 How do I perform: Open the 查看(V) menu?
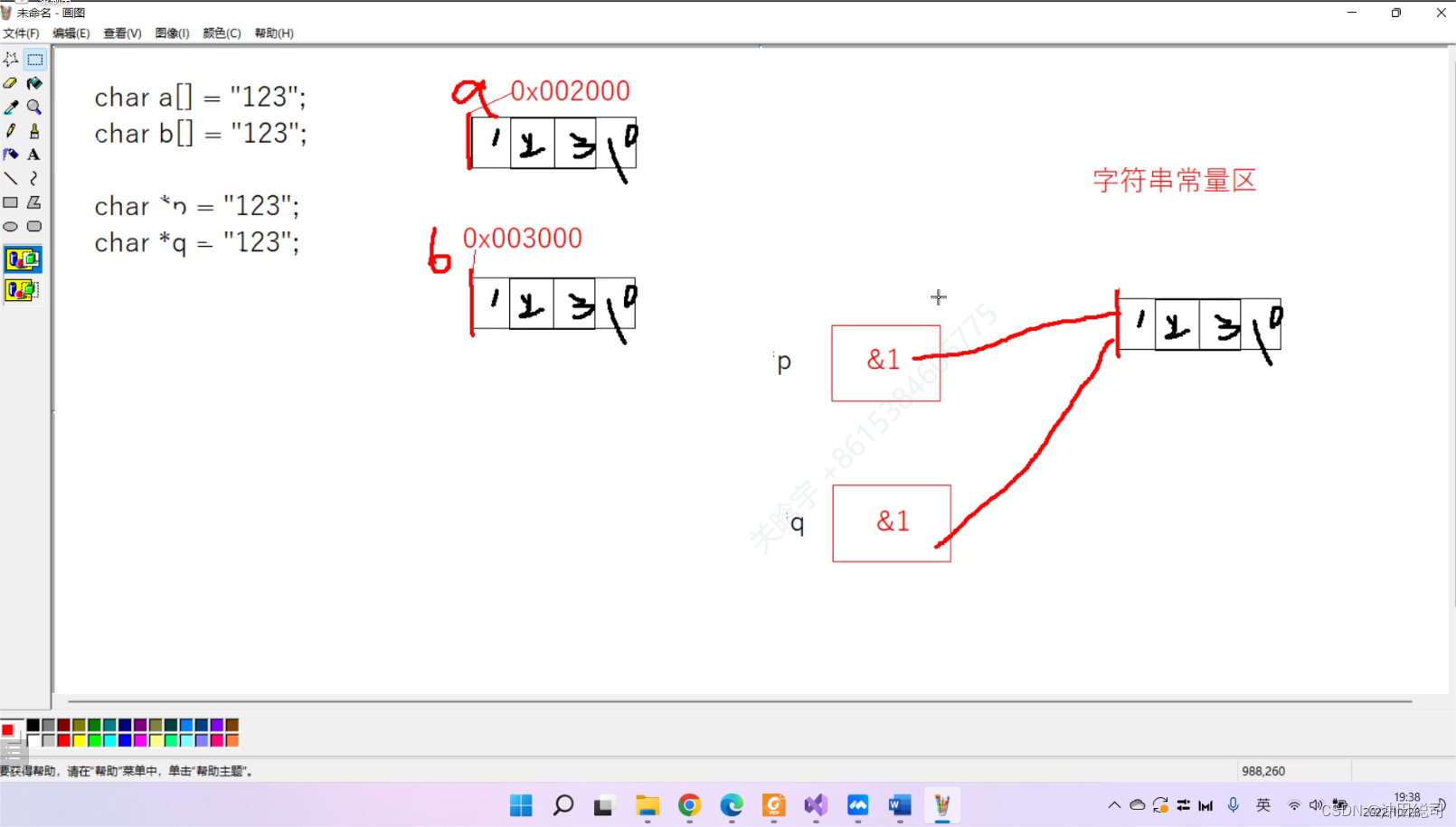pyautogui.click(x=122, y=33)
